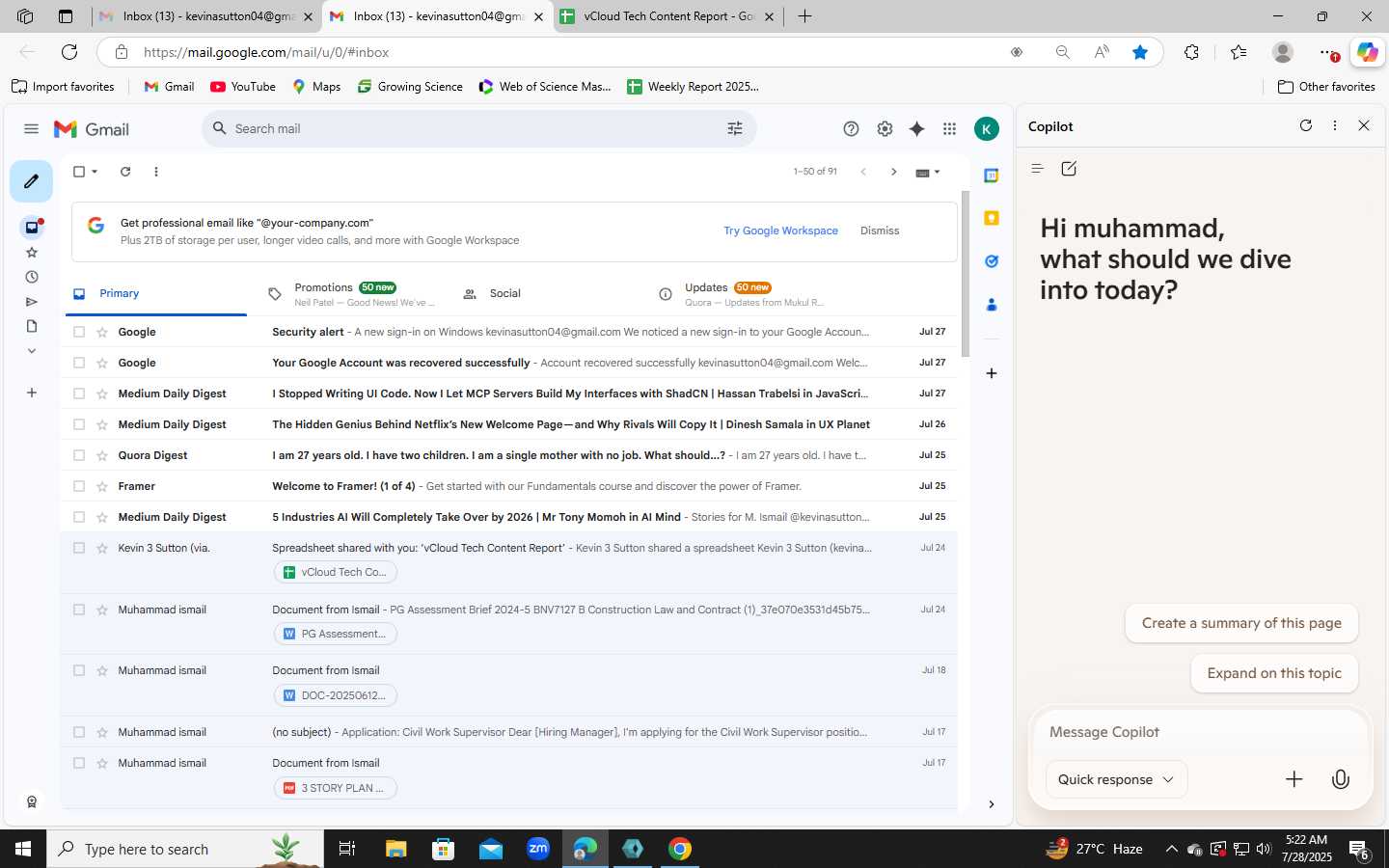Open Copilot pane more options dots
1389x868 pixels.
pos(1335,125)
